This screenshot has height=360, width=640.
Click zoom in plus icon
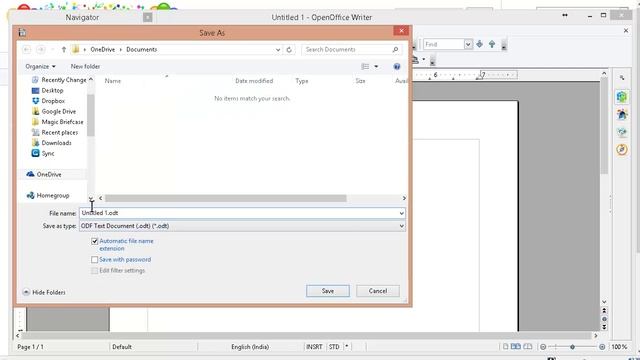tap(602, 347)
